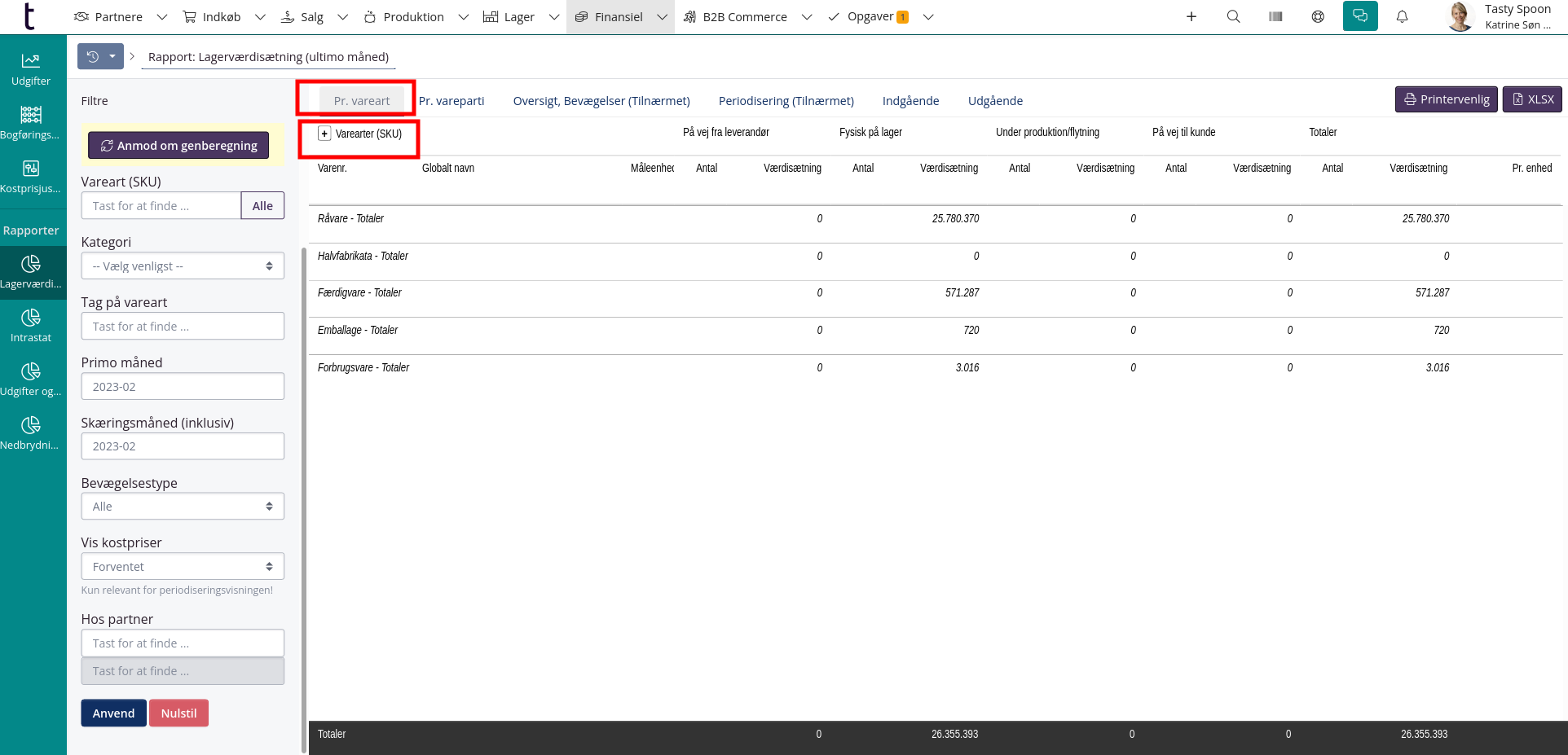Open Kostprisjustering in the sidebar
The width and height of the screenshot is (1568, 755).
pos(31,177)
